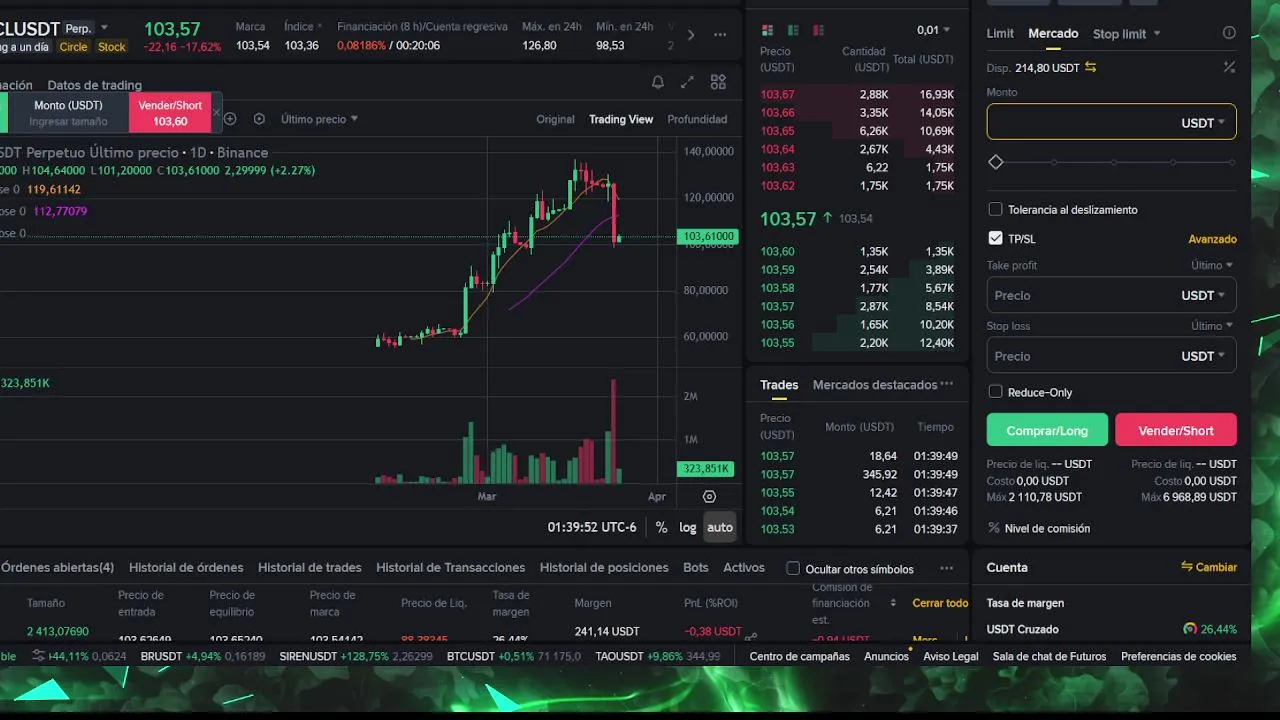Click the plus circle icon in chart toolbar
Viewport: 1280px width, 720px height.
pos(230,119)
